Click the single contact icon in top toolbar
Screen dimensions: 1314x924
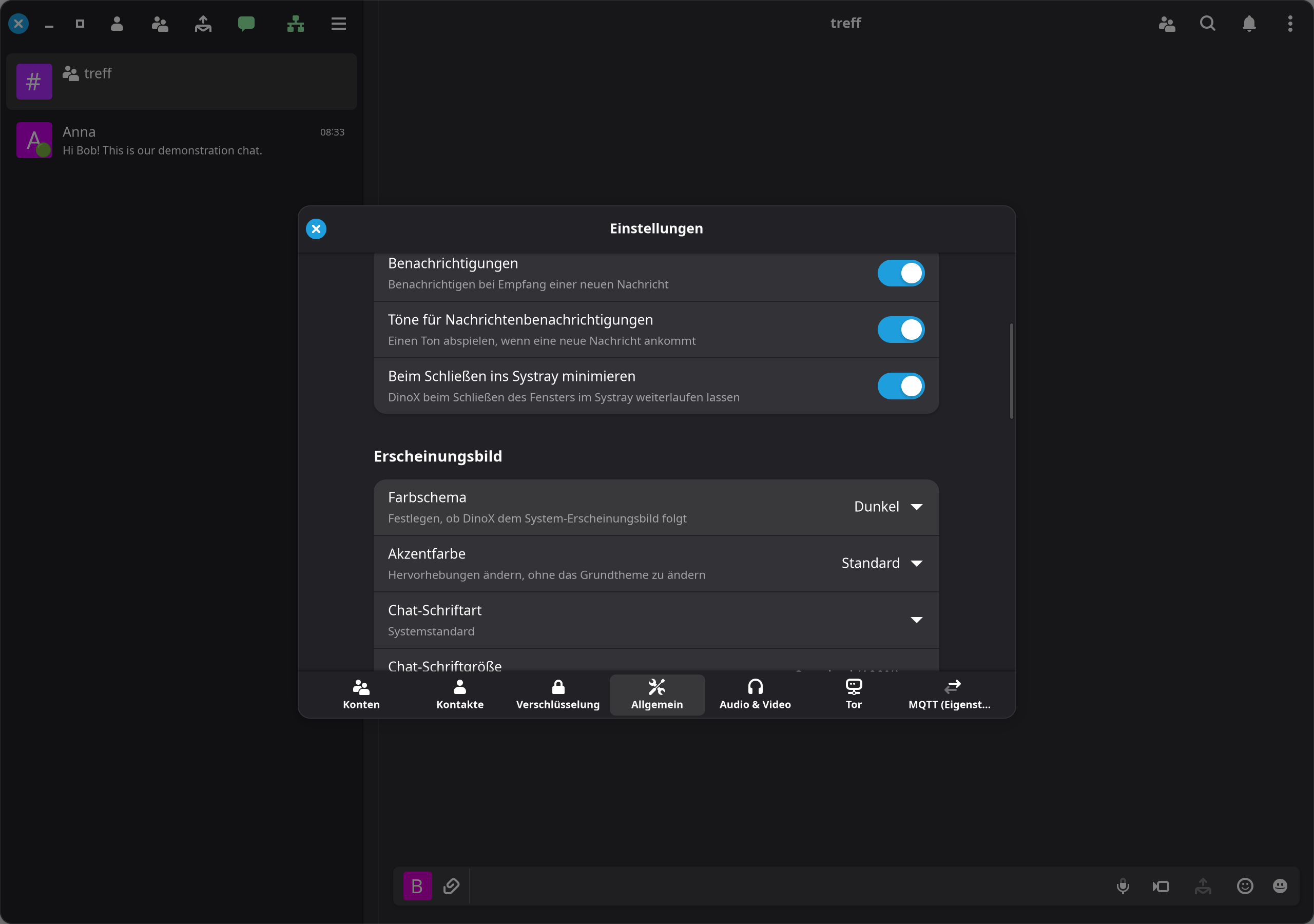click(x=117, y=24)
